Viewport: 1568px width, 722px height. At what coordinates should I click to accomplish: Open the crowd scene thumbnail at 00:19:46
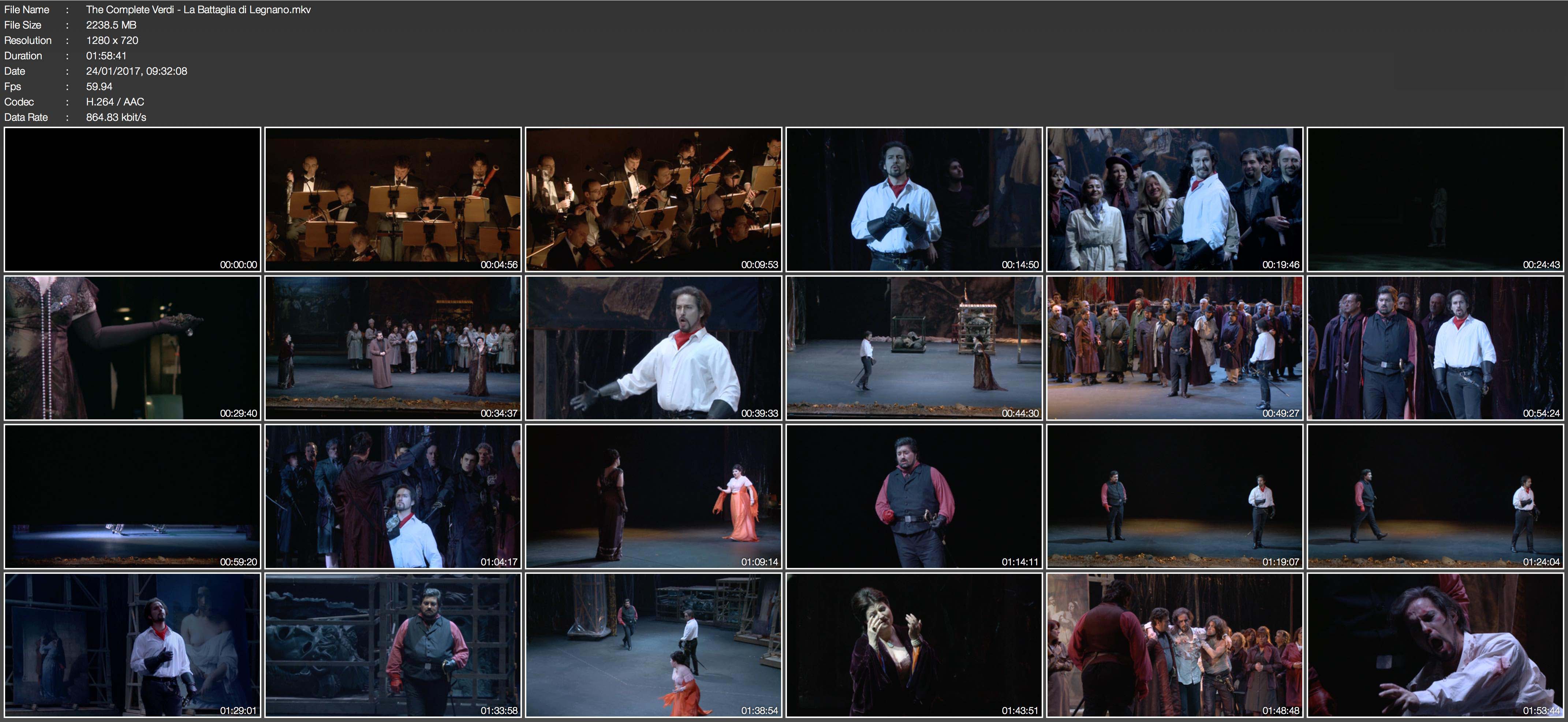point(1174,199)
